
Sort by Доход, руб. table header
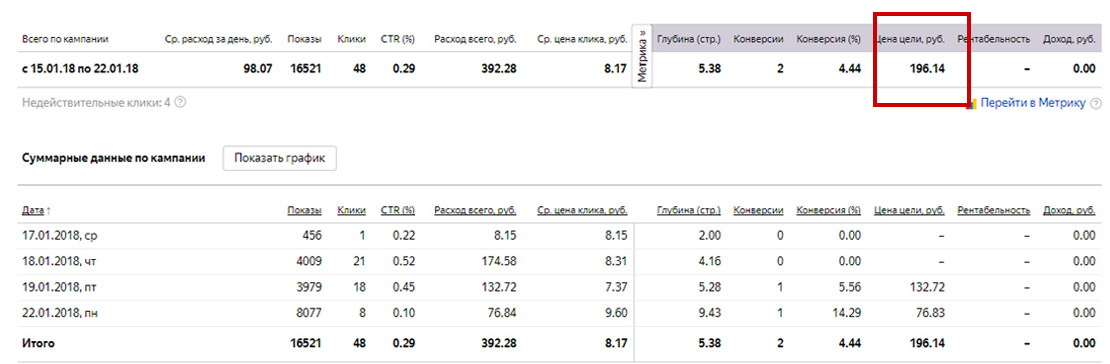pyautogui.click(x=1069, y=210)
